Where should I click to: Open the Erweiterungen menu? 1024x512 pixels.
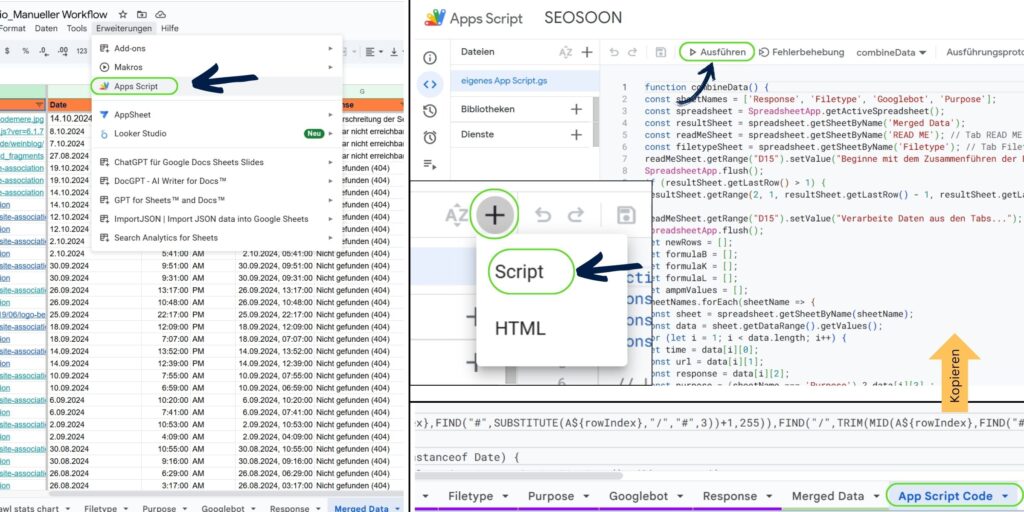tap(124, 29)
